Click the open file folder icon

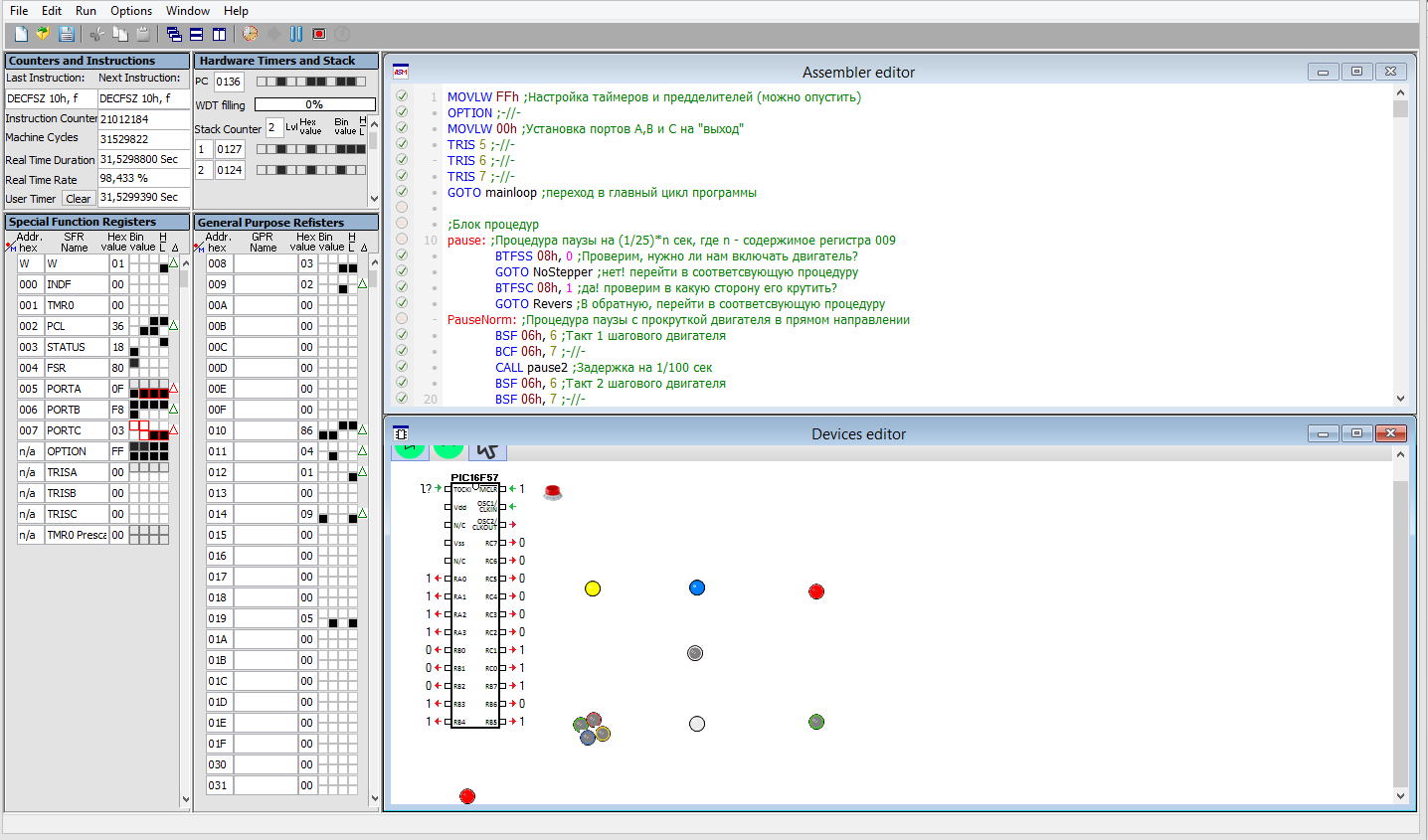click(43, 34)
